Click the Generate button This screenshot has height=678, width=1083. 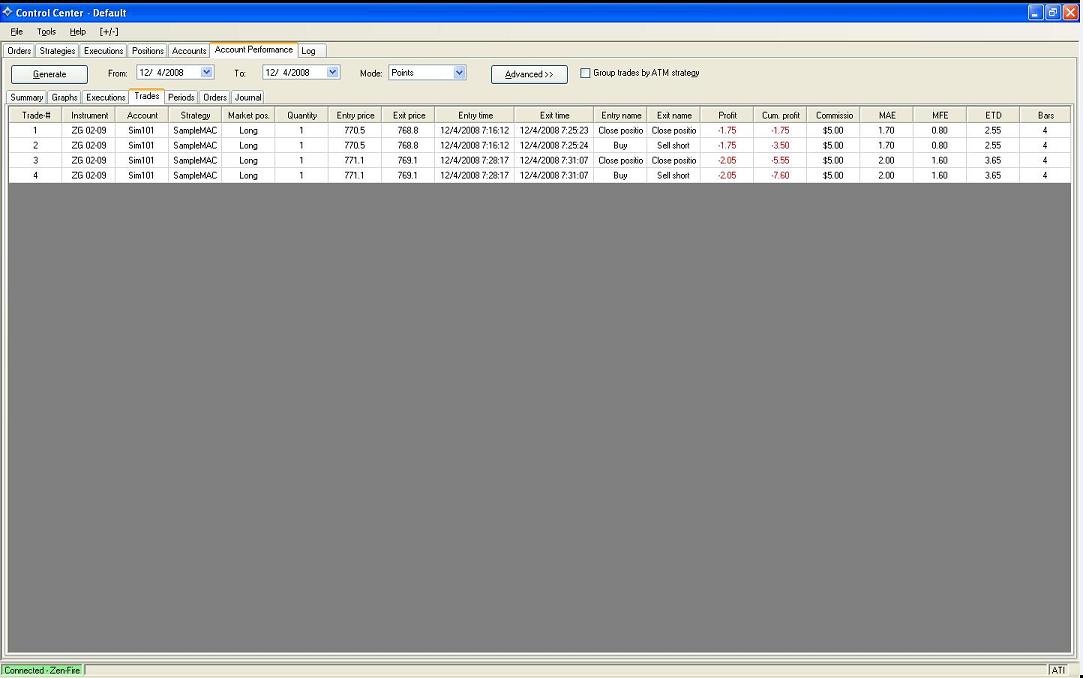(49, 74)
